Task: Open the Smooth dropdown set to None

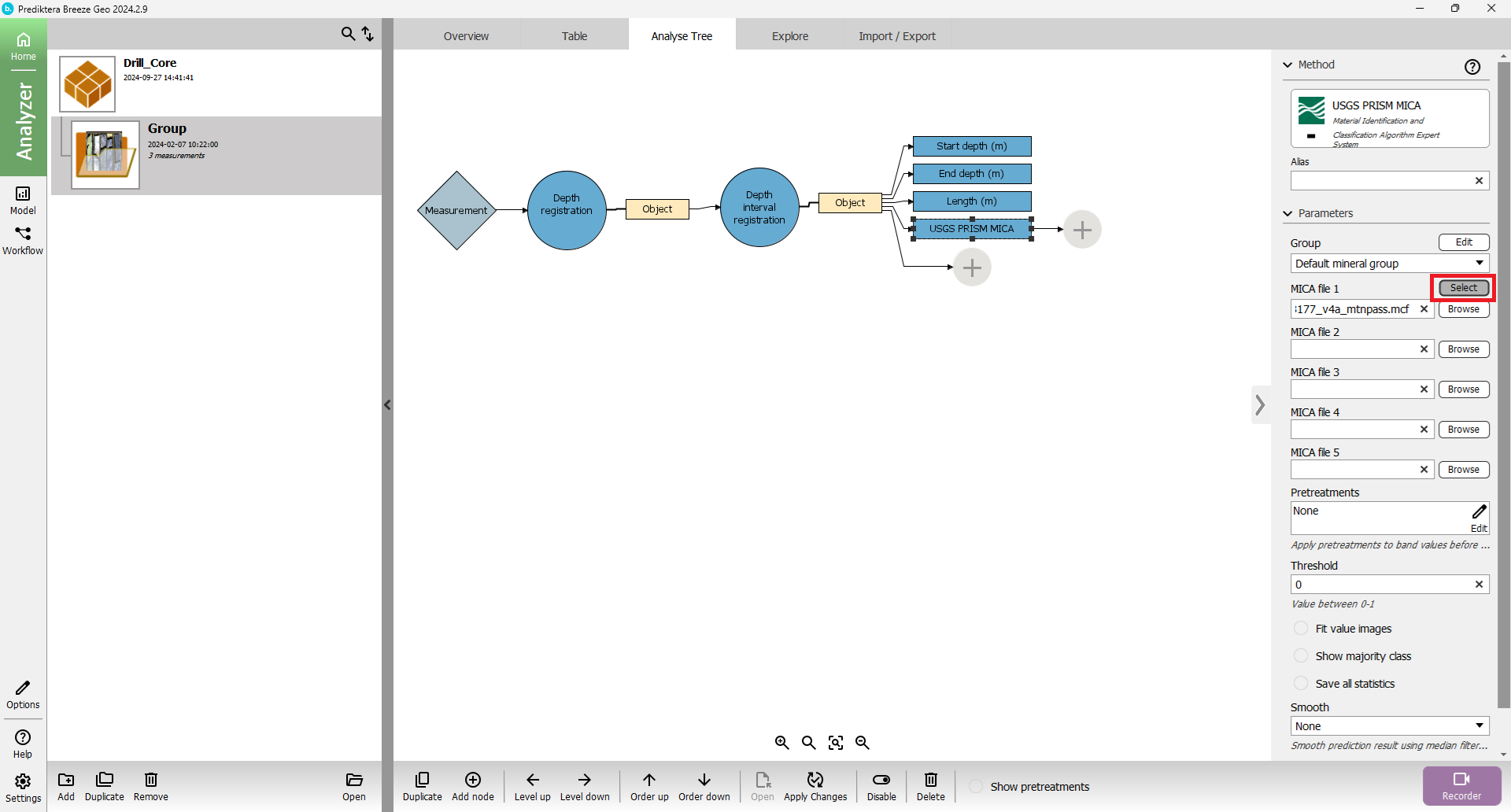Action: pyautogui.click(x=1389, y=726)
